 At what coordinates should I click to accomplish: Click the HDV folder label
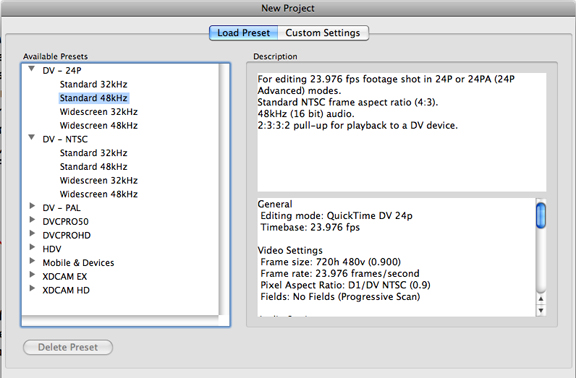click(x=52, y=249)
